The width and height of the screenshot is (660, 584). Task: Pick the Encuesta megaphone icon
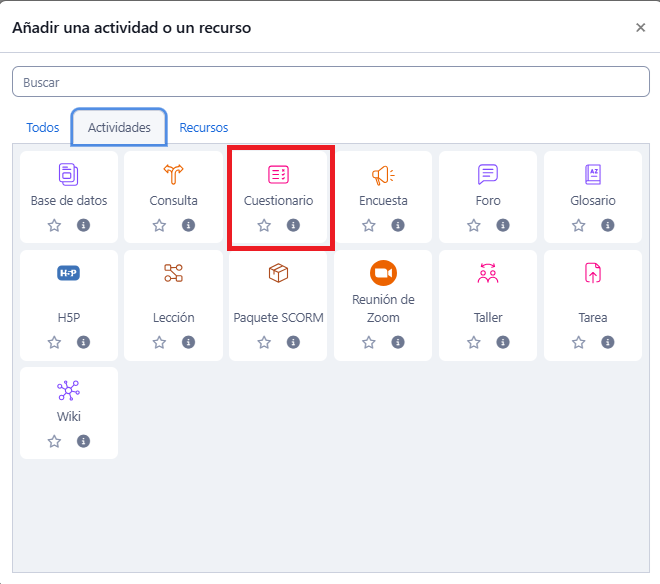[x=383, y=175]
